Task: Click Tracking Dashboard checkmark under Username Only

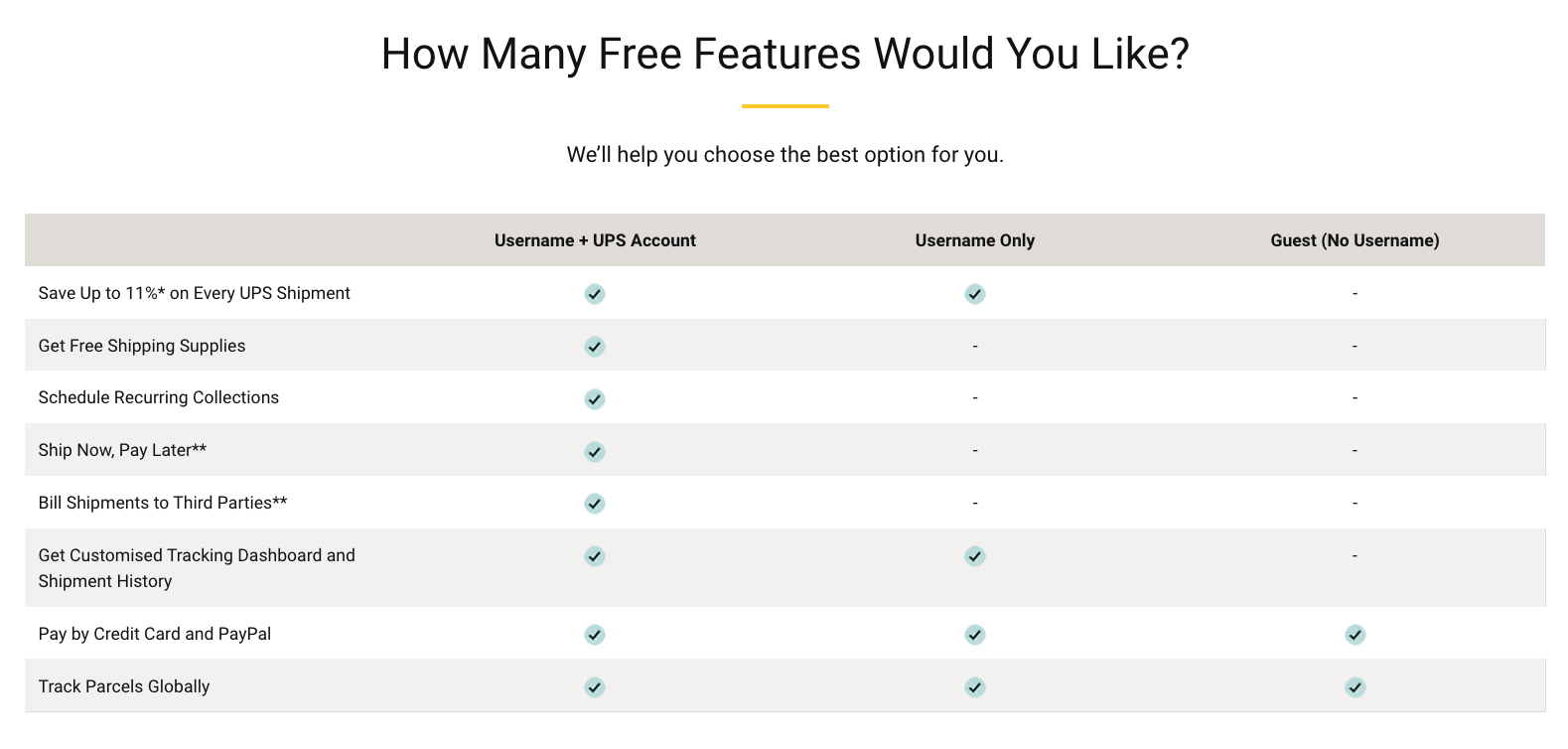Action: [975, 556]
